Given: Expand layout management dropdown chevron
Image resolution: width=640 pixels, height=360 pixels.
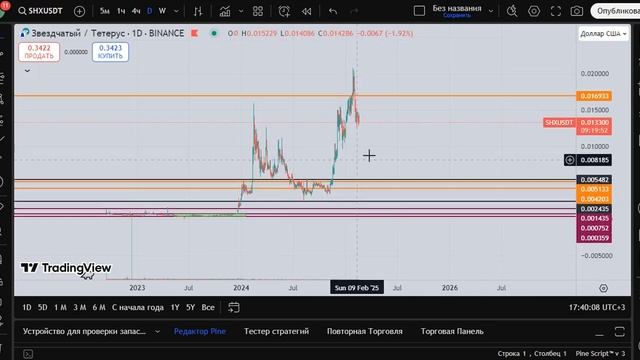Looking at the screenshot, I should (x=491, y=11).
